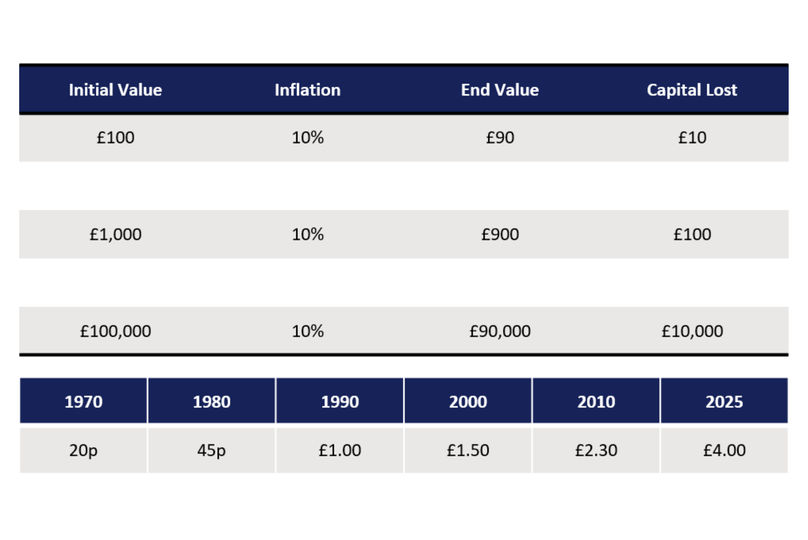Screen dimensions: 808x540
Task: Select the £4.00 price cell
Action: point(724,451)
